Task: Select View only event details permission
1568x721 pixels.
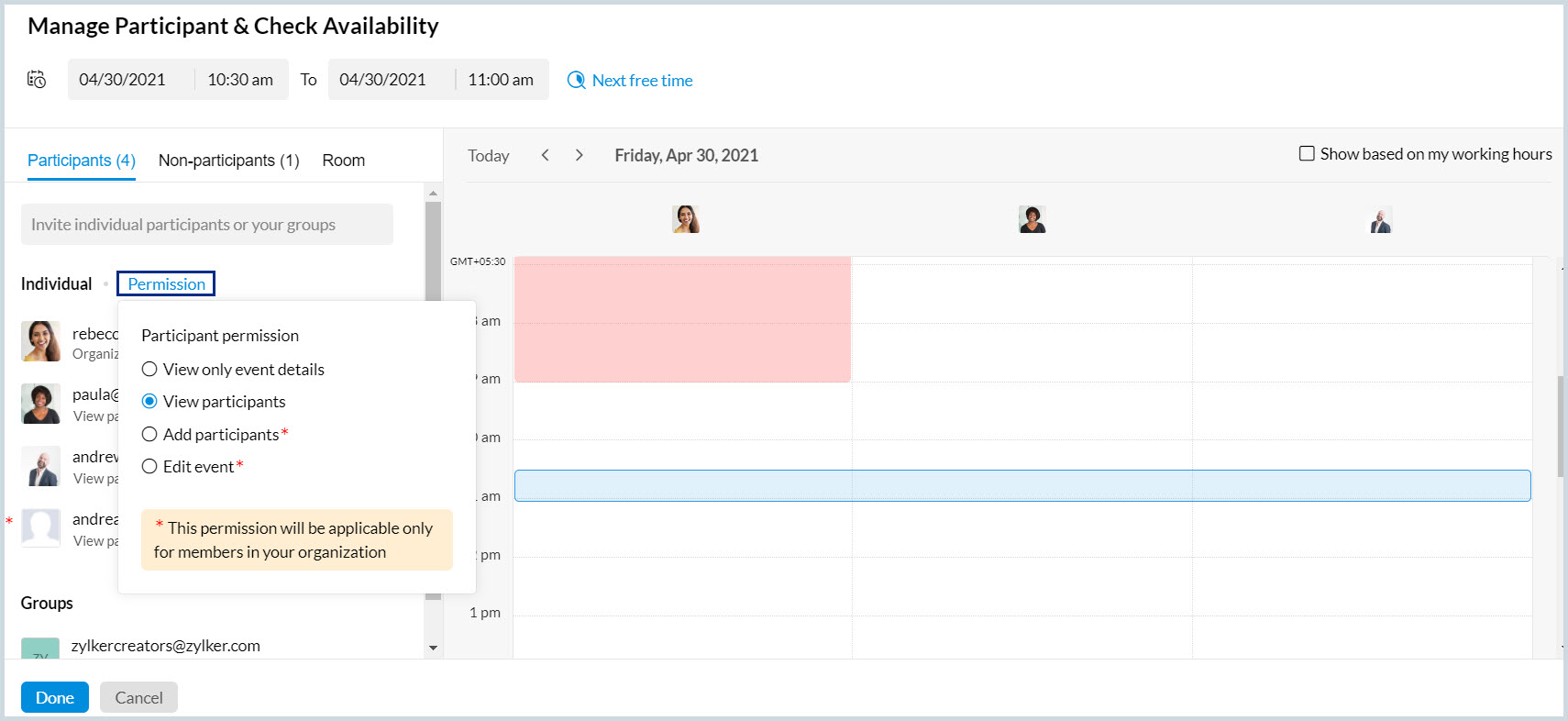Action: (149, 370)
